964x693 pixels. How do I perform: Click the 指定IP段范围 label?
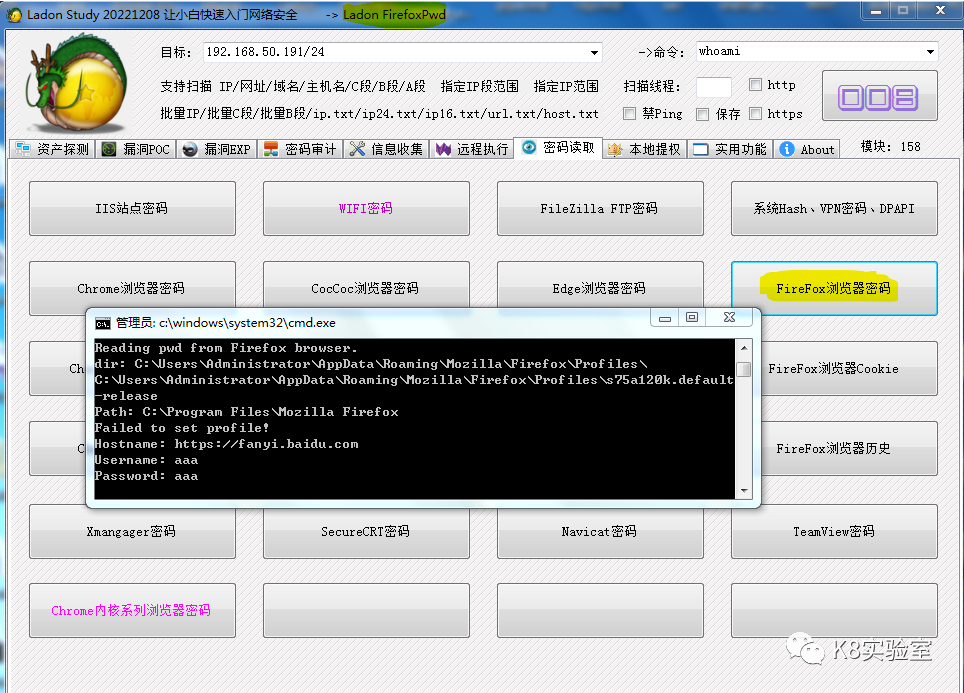click(x=480, y=86)
